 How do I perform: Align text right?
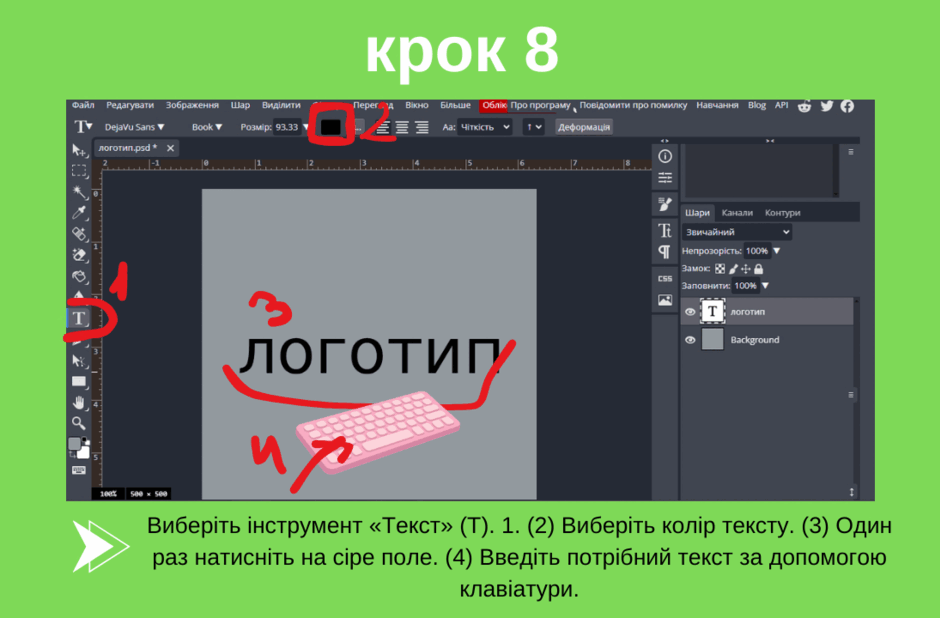pyautogui.click(x=422, y=127)
